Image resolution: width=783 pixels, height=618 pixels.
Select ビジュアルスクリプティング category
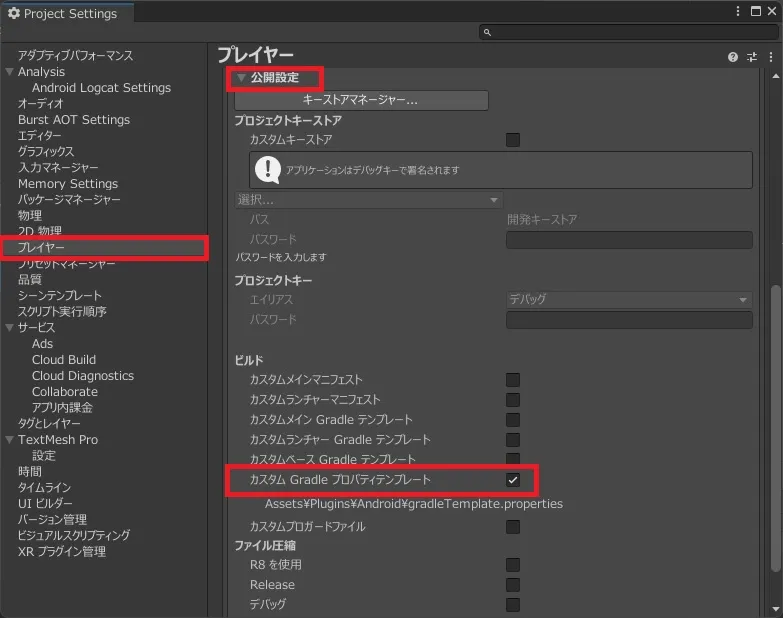click(x=74, y=536)
